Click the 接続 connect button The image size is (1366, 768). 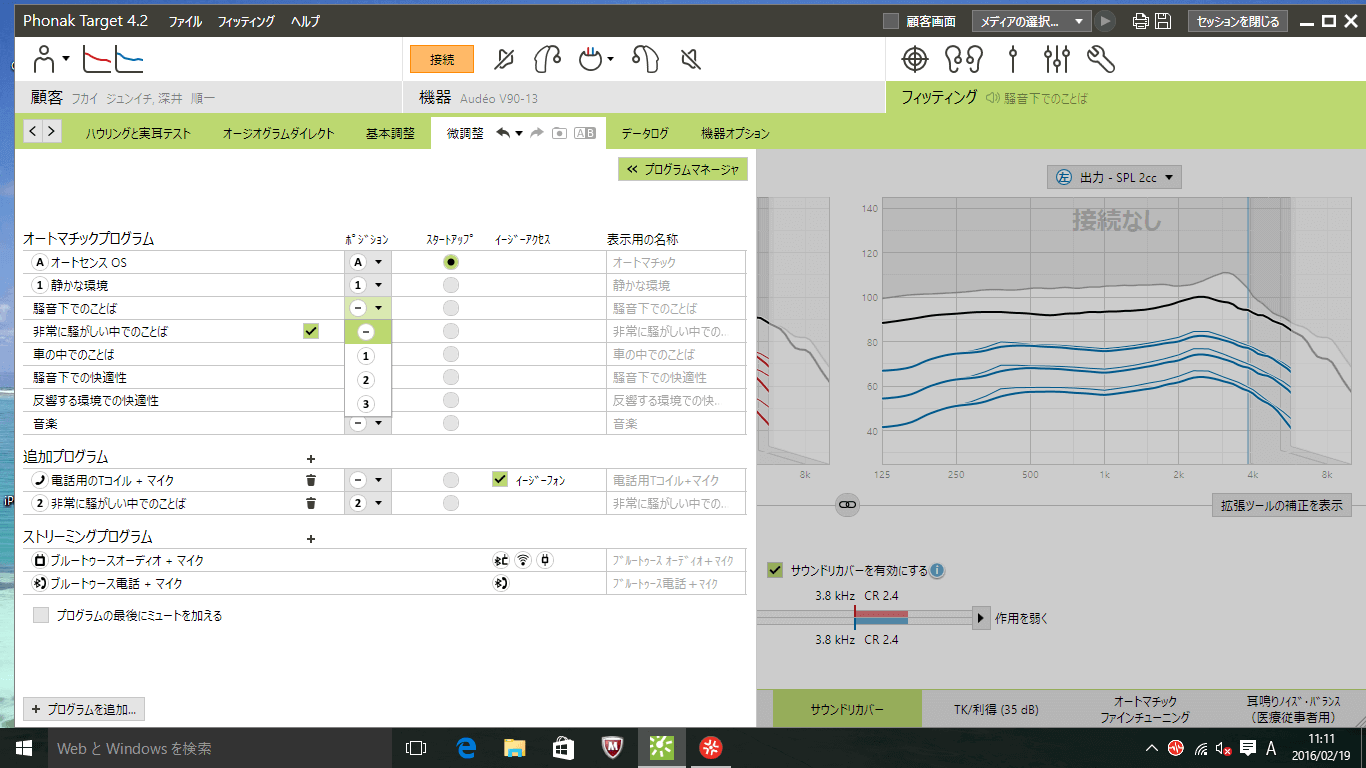442,60
